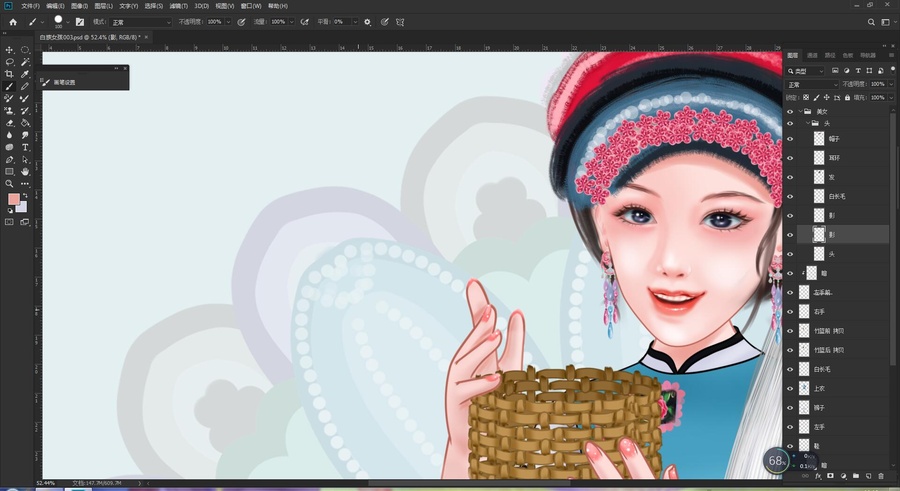Click the Home icon in options bar

[13, 22]
